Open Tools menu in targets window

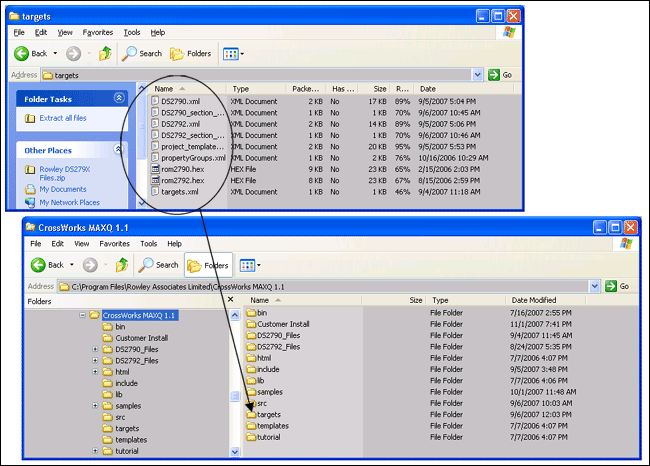pos(132,32)
